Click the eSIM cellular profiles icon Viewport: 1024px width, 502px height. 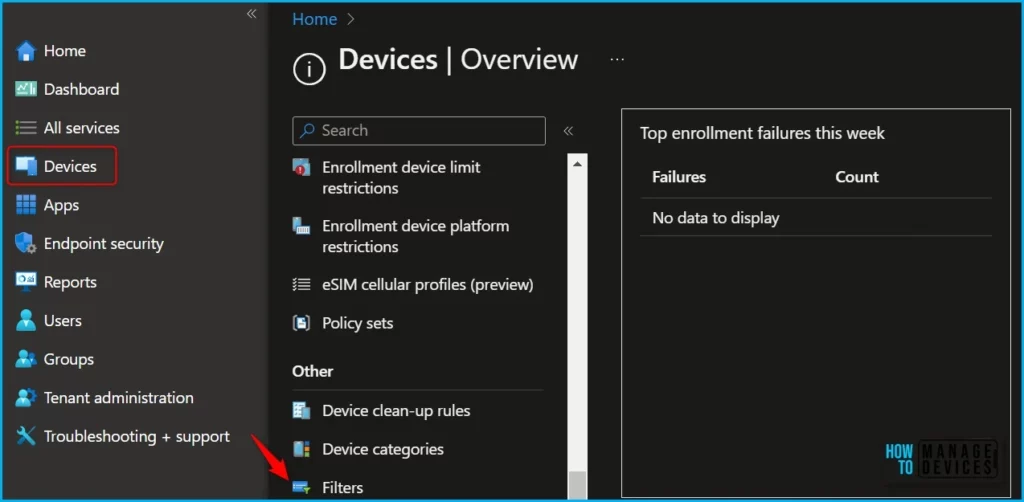301,285
